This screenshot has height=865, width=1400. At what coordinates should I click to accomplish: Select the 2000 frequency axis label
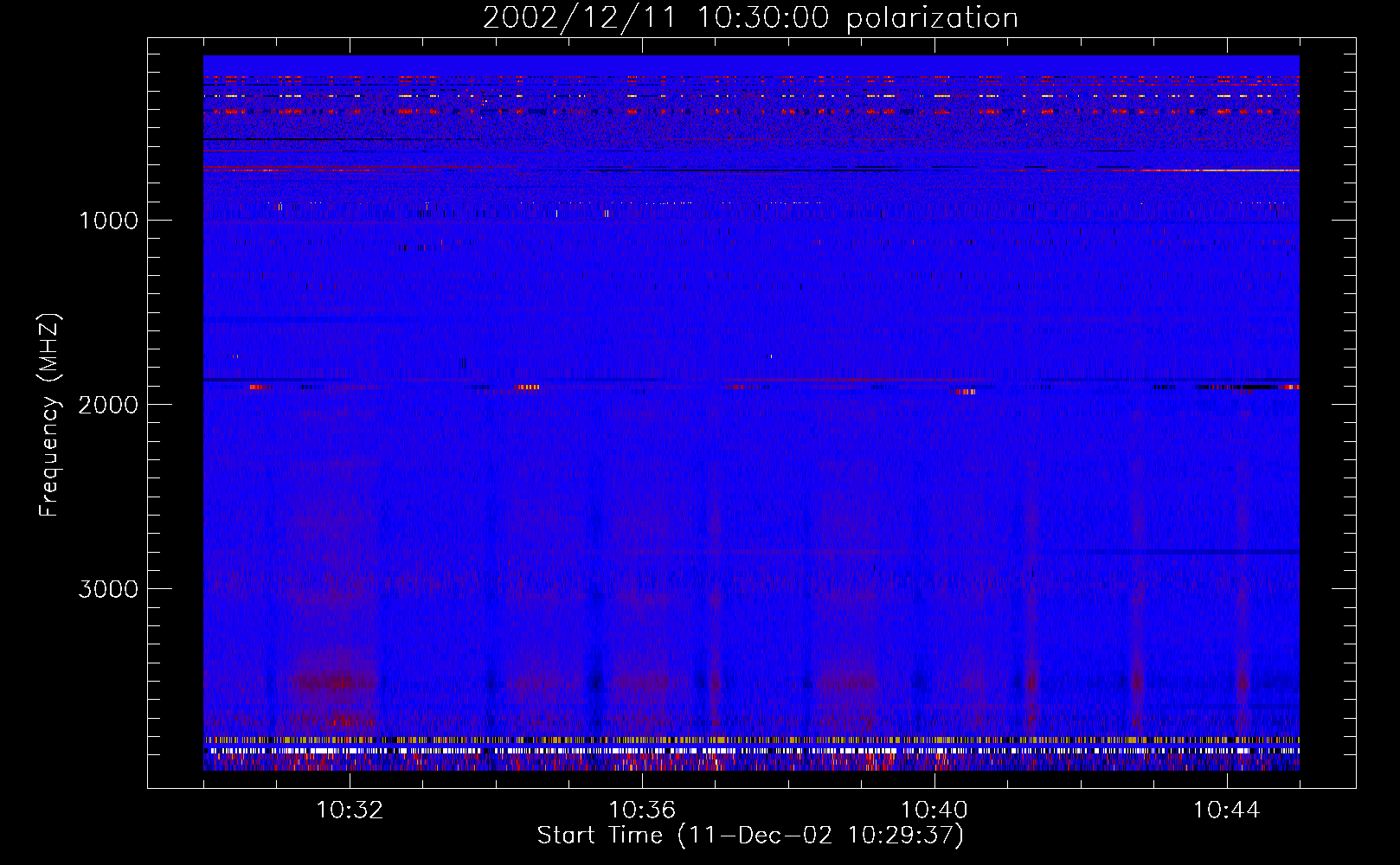coord(108,405)
